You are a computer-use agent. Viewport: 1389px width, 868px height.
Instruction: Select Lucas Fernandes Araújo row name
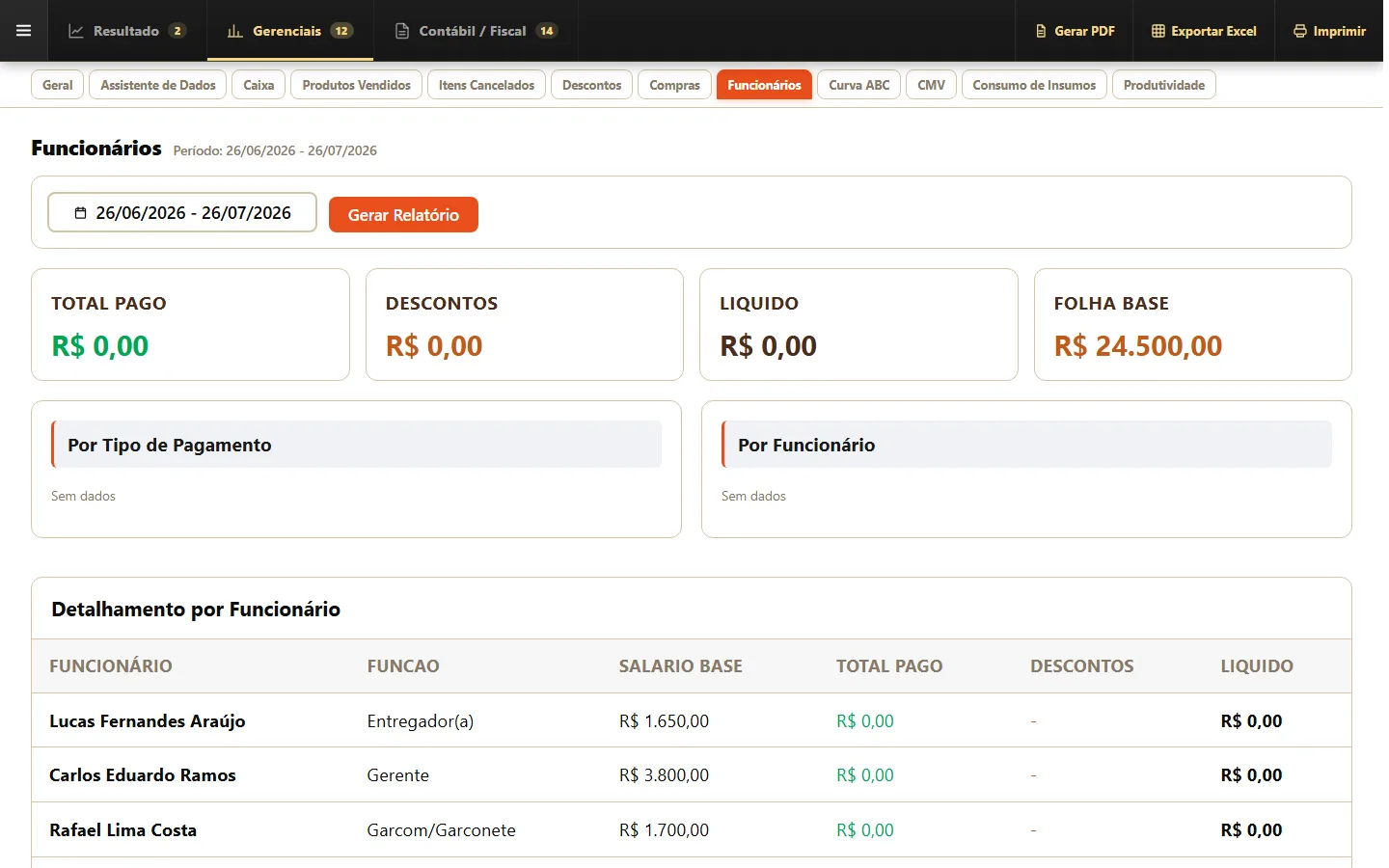pos(148,720)
